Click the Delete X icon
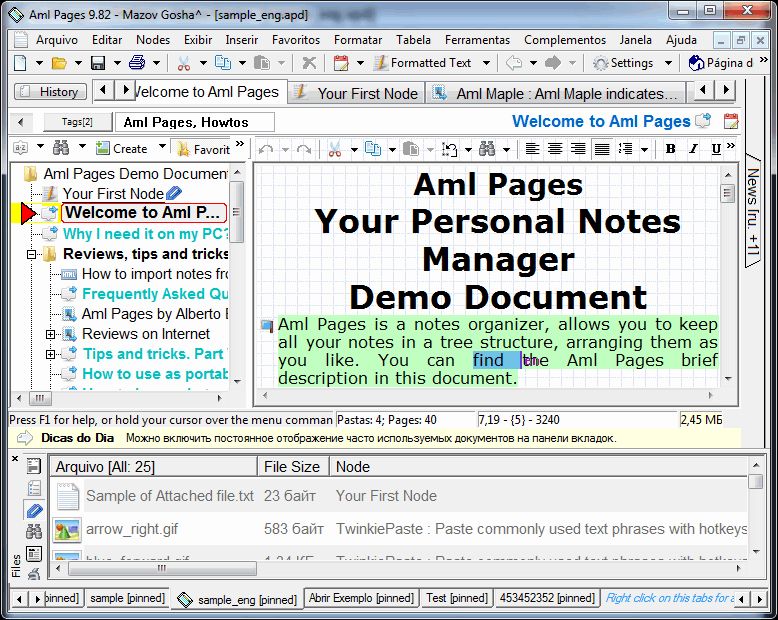This screenshot has width=778, height=620. (x=309, y=63)
